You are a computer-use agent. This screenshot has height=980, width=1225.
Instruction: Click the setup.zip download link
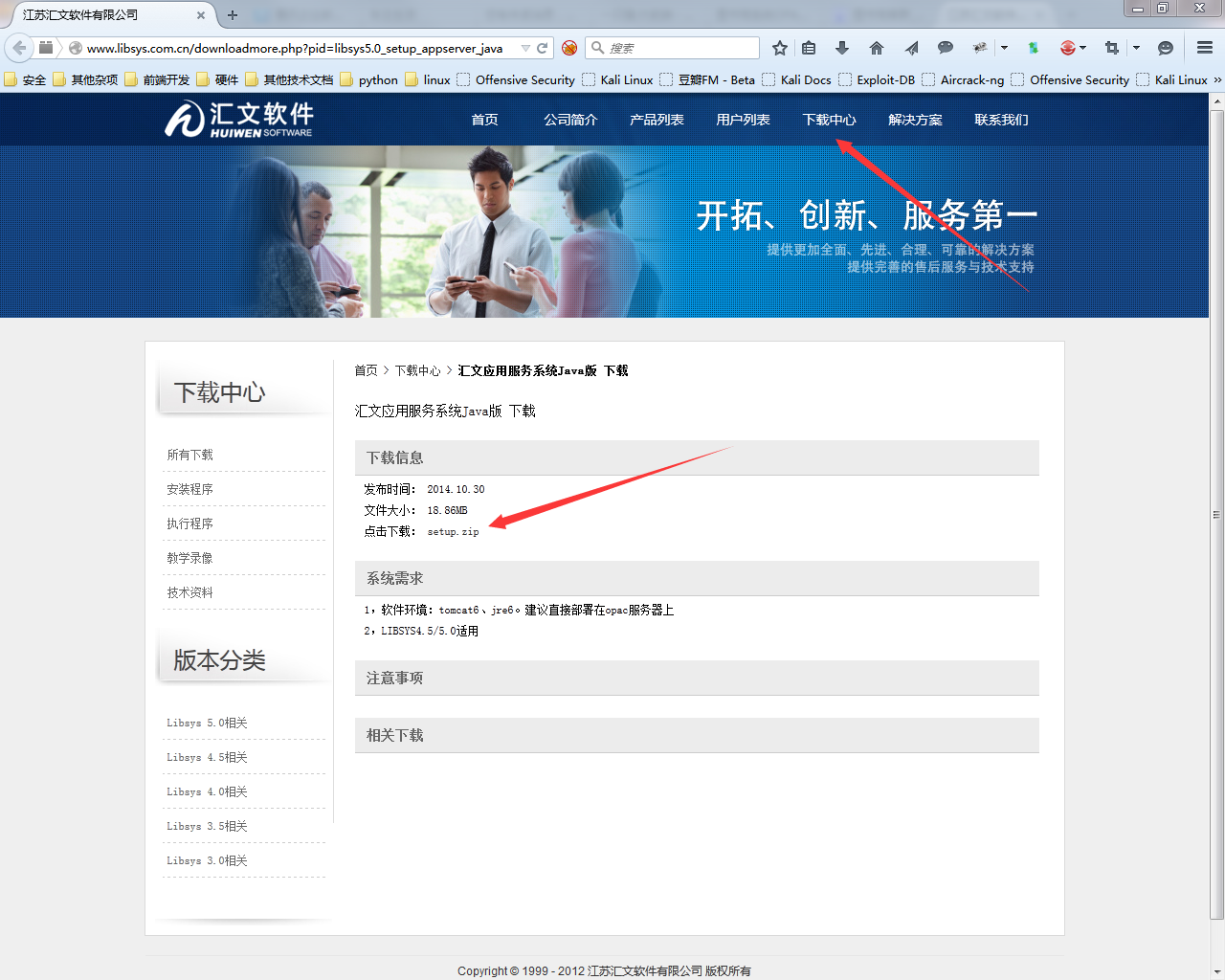pos(453,532)
